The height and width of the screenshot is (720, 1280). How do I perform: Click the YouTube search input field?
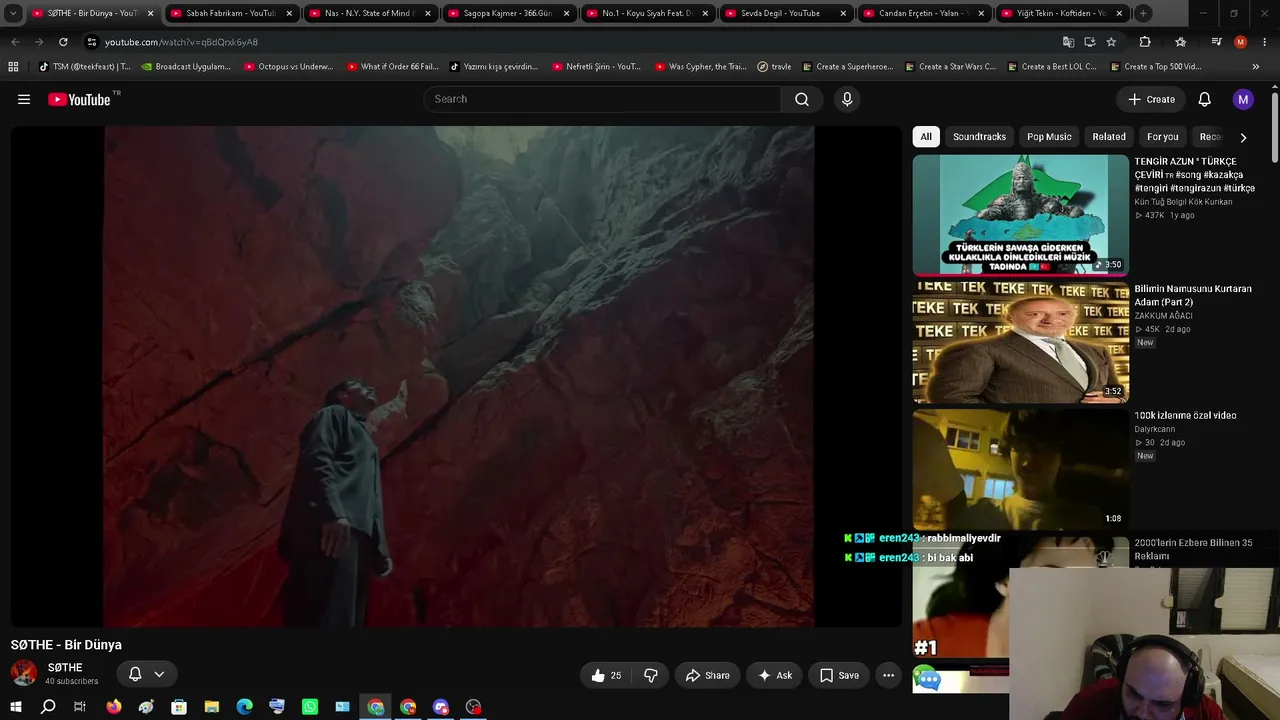(x=603, y=99)
